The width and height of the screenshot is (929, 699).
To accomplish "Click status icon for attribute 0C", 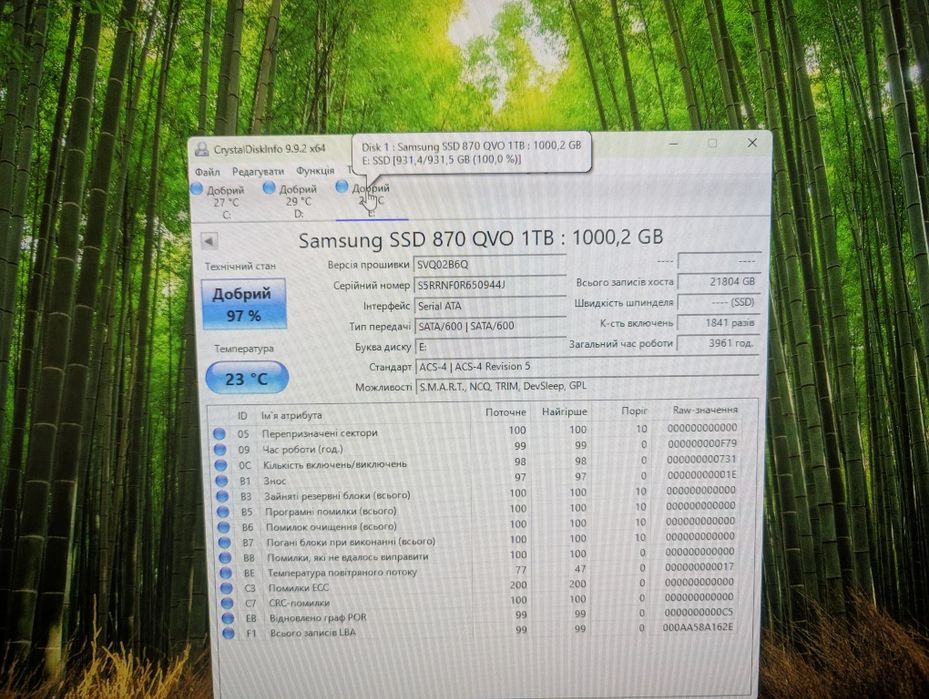I will click(x=221, y=465).
